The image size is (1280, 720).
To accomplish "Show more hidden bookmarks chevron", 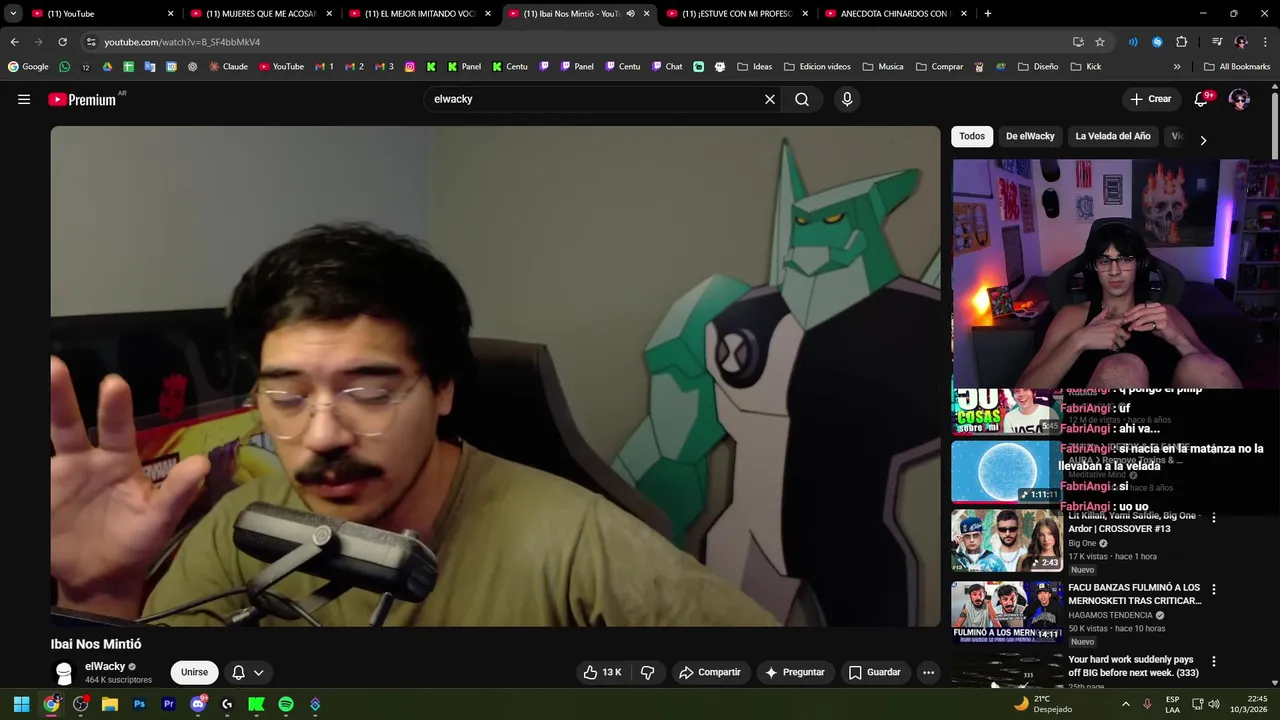I will pyautogui.click(x=1177, y=67).
